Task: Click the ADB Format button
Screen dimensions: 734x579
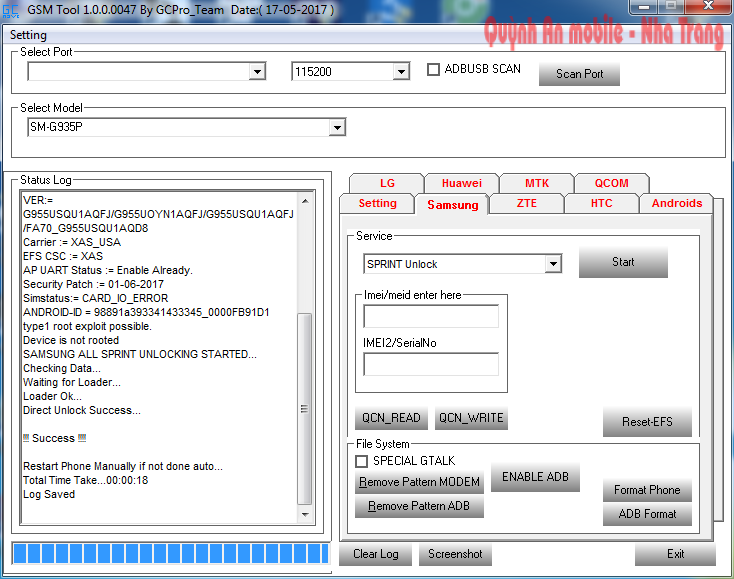Action: (x=647, y=514)
